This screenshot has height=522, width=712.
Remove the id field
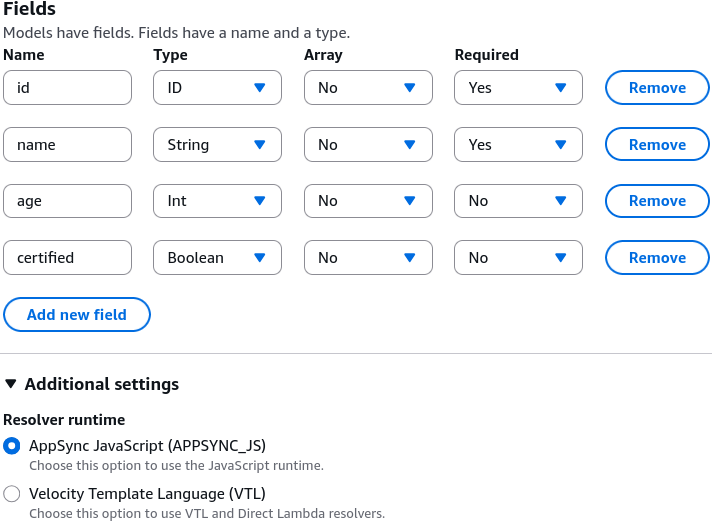(657, 88)
